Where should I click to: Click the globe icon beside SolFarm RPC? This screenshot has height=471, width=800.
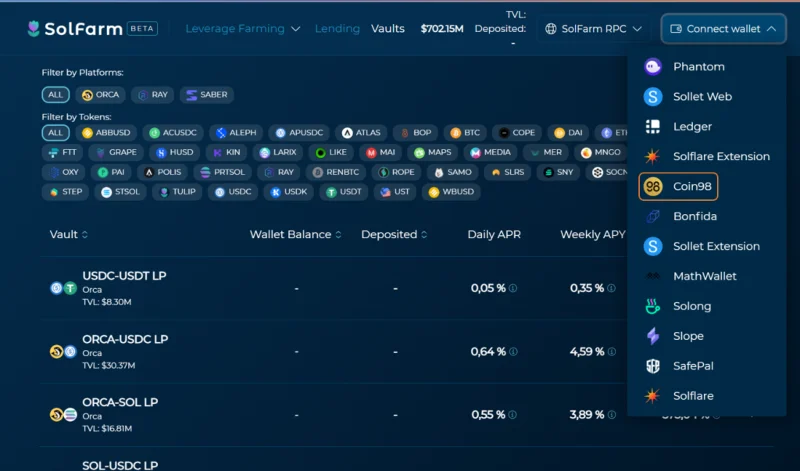551,29
